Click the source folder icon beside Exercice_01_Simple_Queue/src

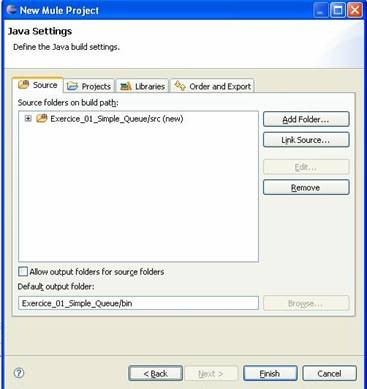coord(42,118)
